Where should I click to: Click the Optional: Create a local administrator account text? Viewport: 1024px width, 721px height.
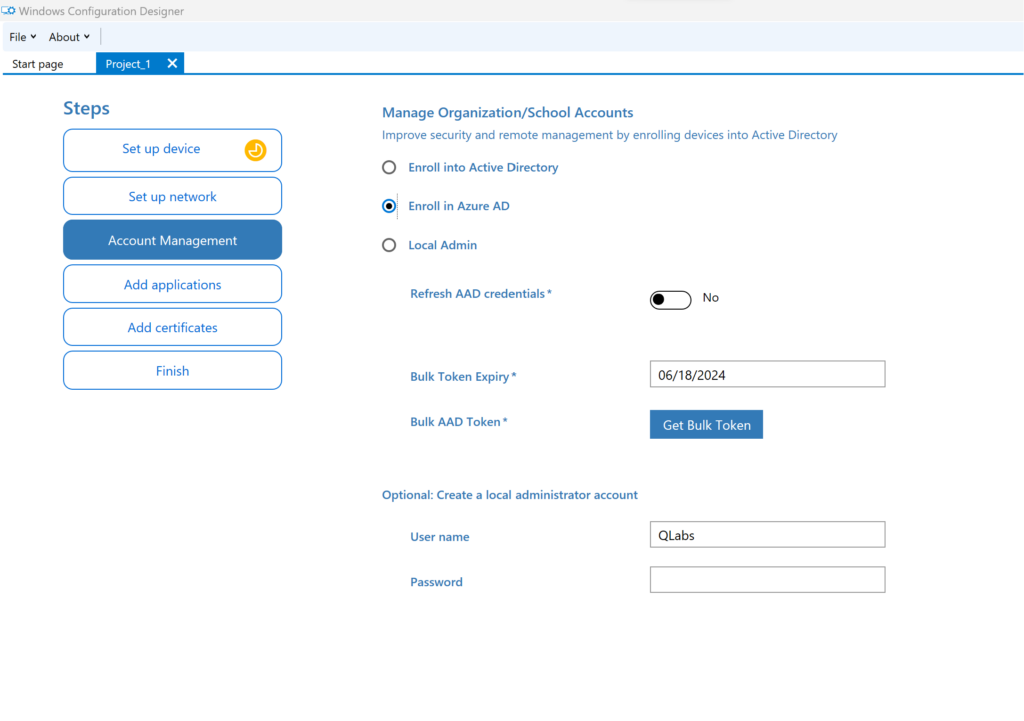[x=509, y=495]
